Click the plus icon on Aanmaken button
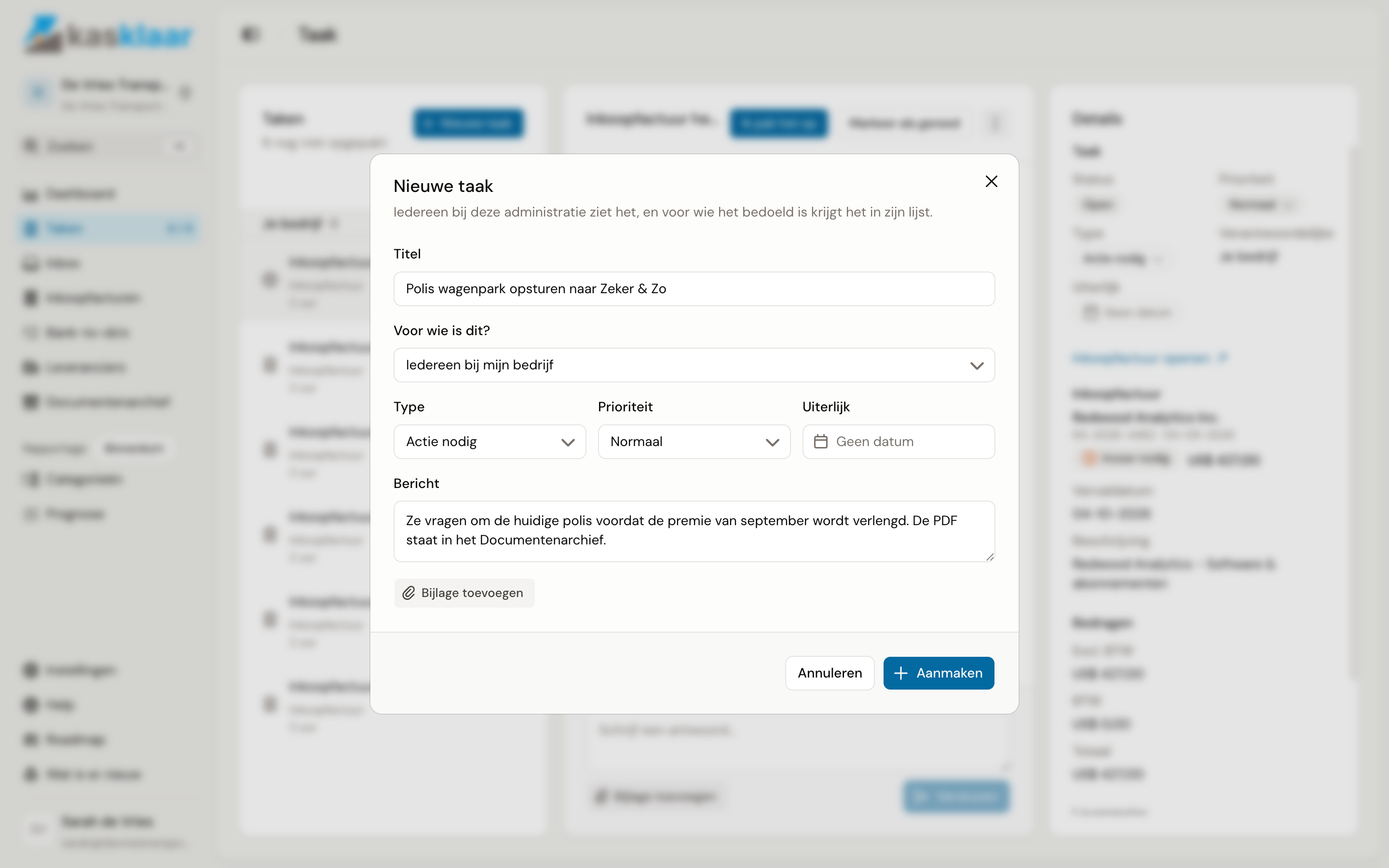Viewport: 1389px width, 868px height. tap(901, 673)
